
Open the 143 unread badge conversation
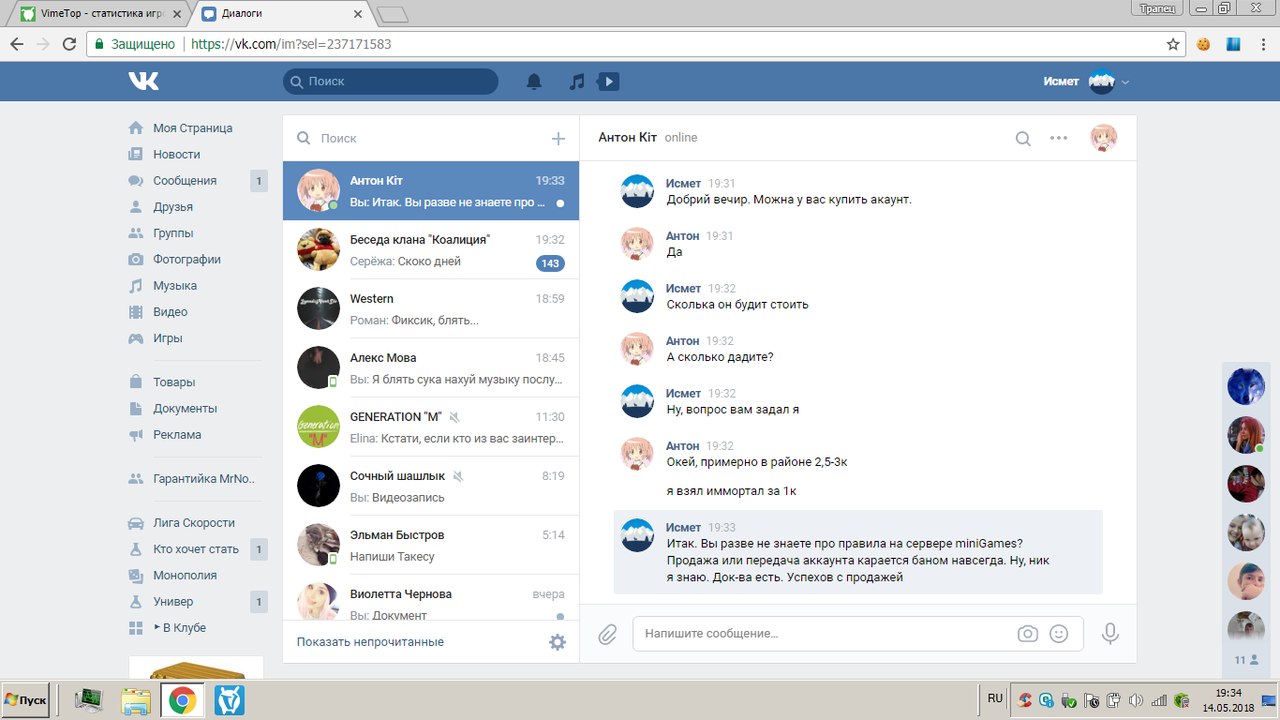pyautogui.click(x=549, y=264)
